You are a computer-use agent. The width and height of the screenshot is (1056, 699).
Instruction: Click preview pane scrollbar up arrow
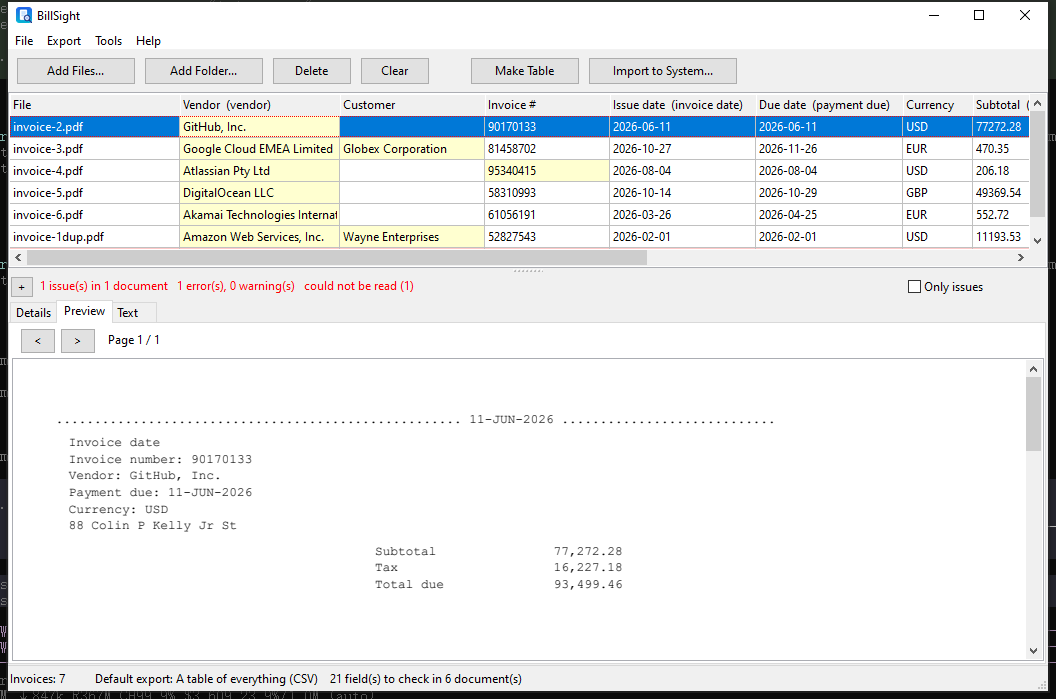(x=1033, y=369)
